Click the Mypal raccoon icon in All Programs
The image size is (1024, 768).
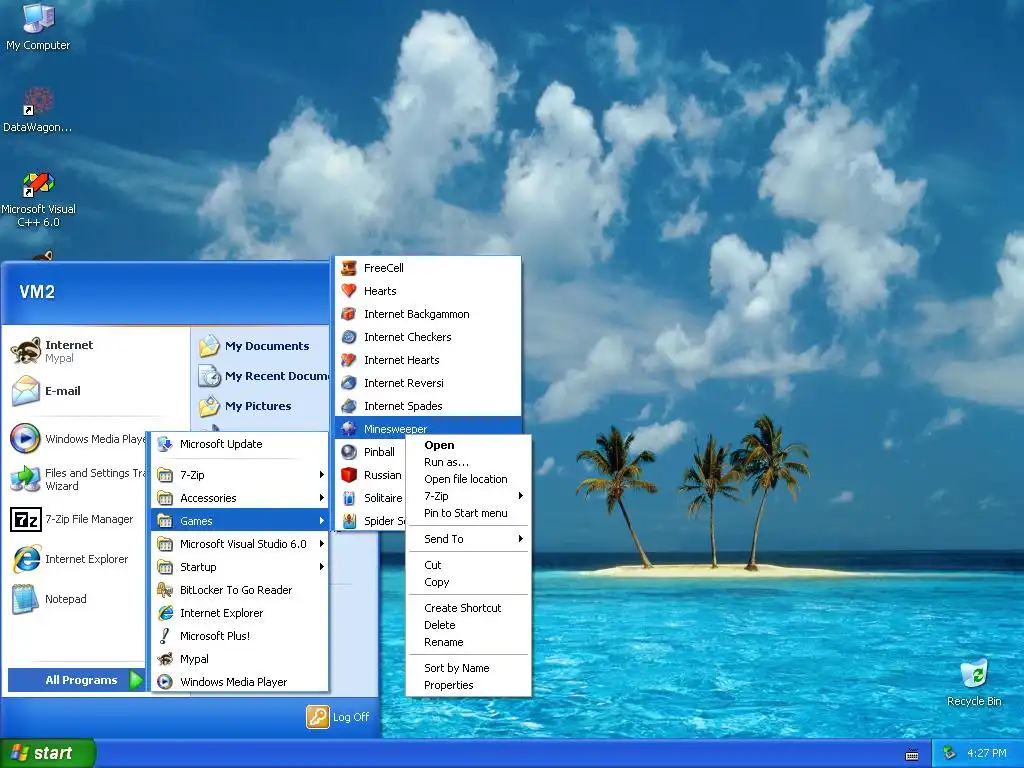tap(165, 659)
